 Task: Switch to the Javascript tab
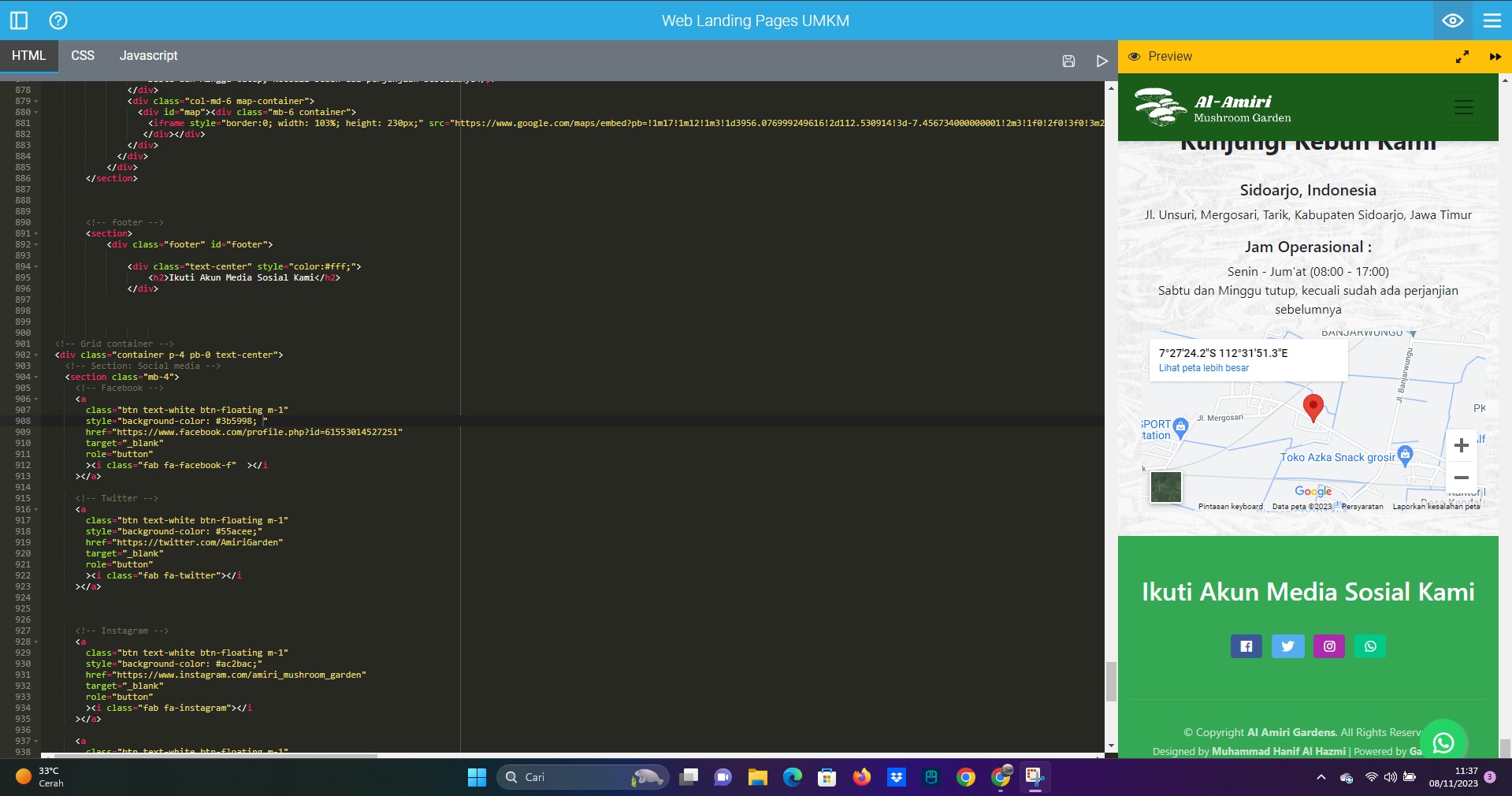point(148,56)
